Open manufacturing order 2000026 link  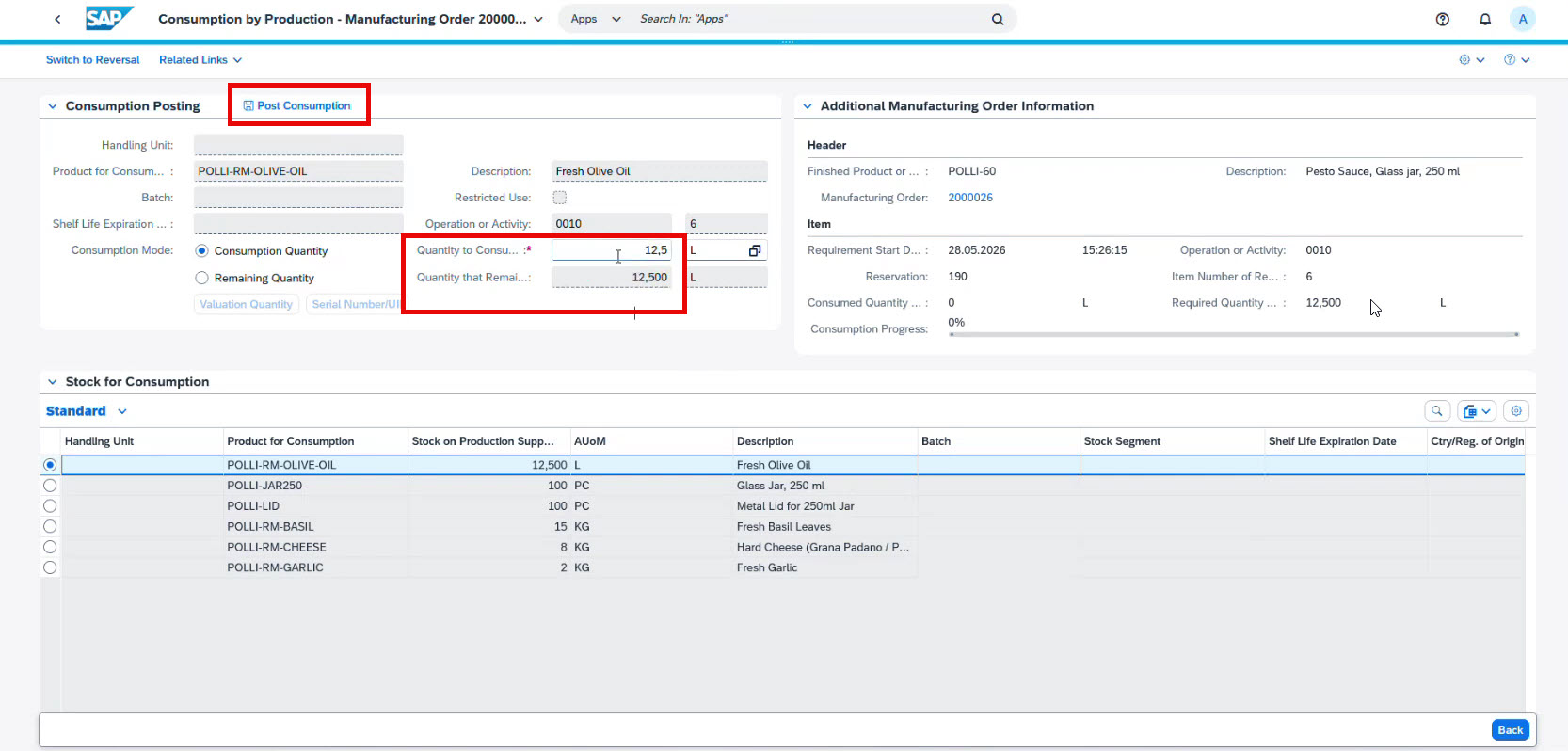point(970,198)
